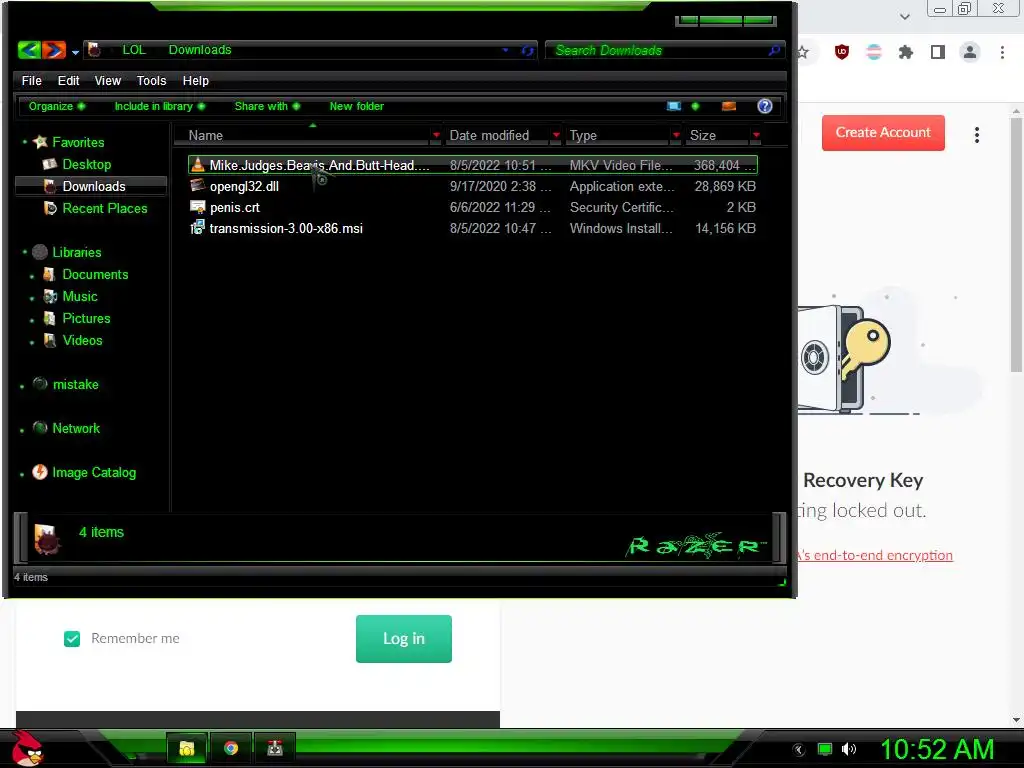Image resolution: width=1024 pixels, height=768 pixels.
Task: Click the refresh icon in the address bar
Action: tap(528, 50)
